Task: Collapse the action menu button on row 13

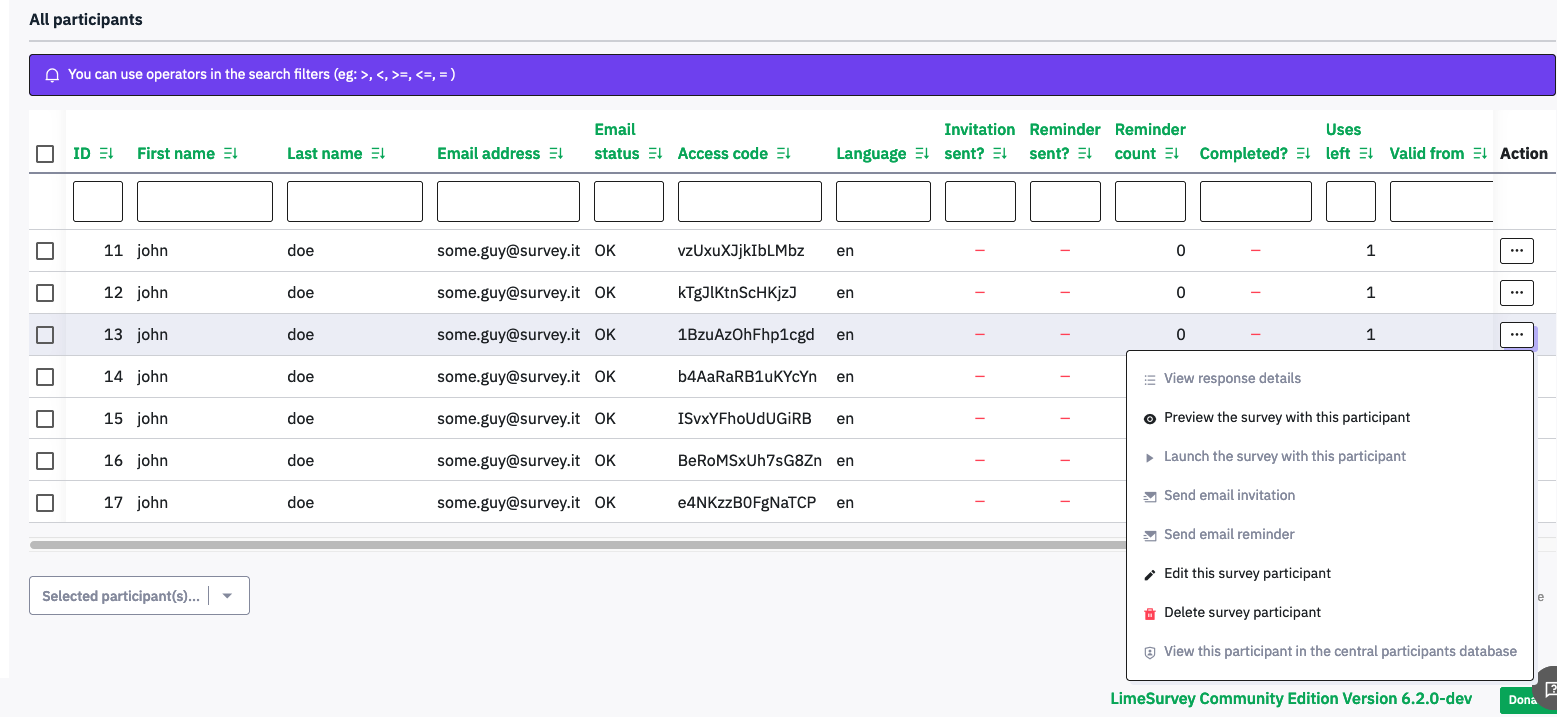Action: (1516, 334)
